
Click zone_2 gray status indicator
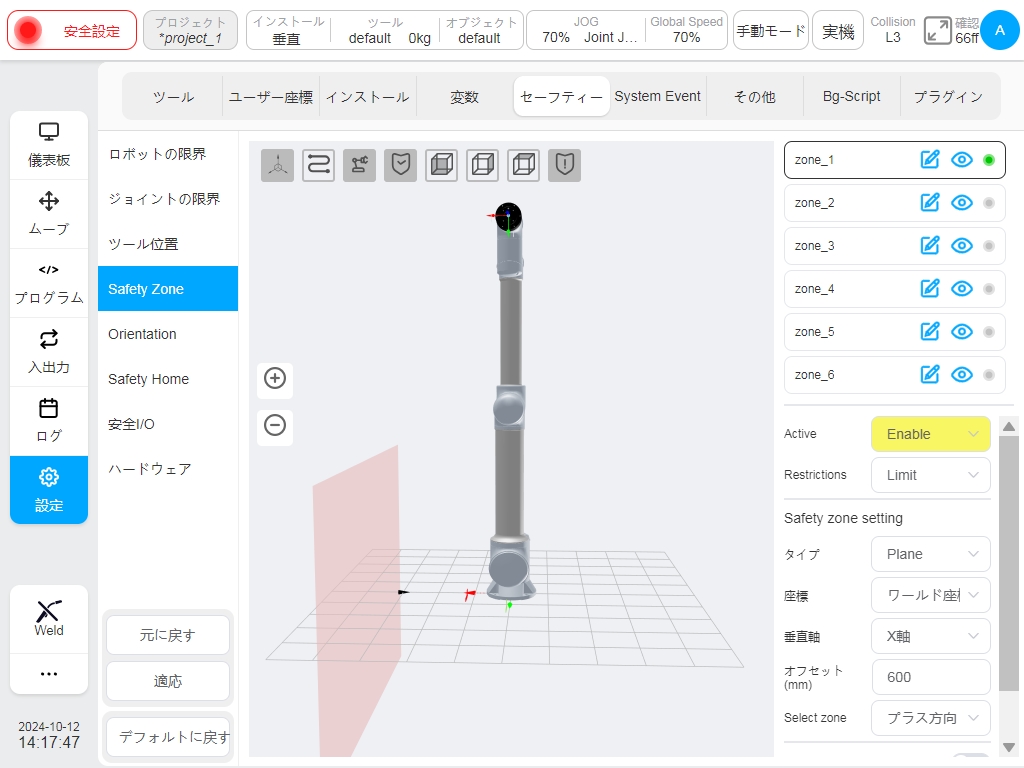(989, 203)
